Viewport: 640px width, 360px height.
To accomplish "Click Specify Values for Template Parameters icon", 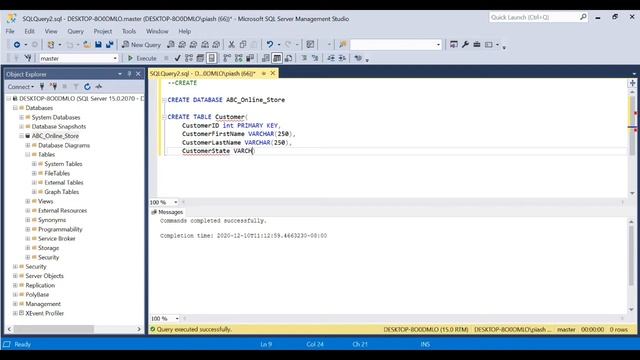I will coord(358,58).
